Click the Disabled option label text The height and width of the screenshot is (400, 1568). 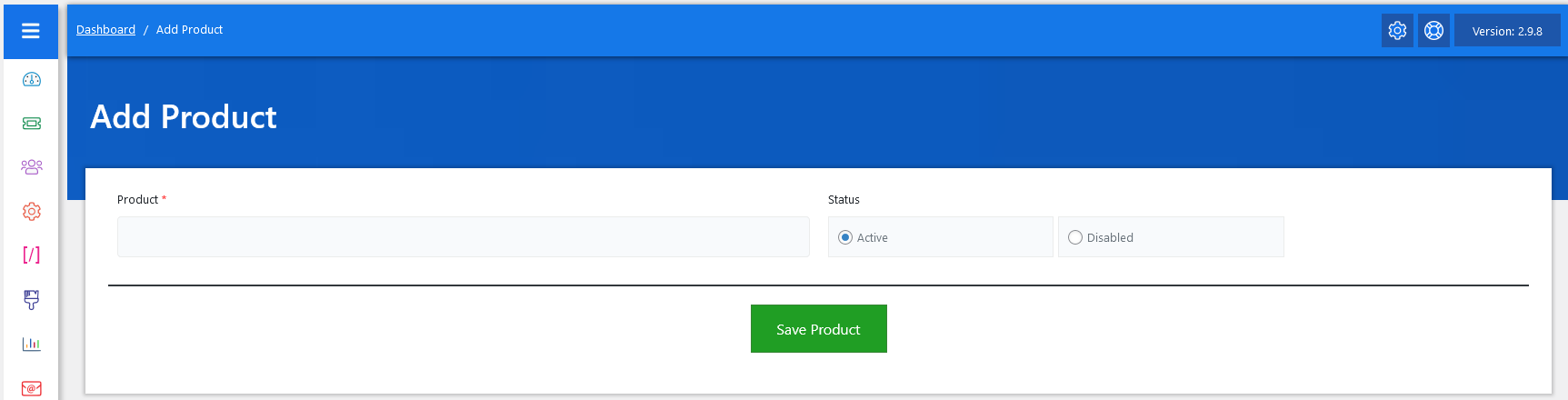click(x=1110, y=237)
